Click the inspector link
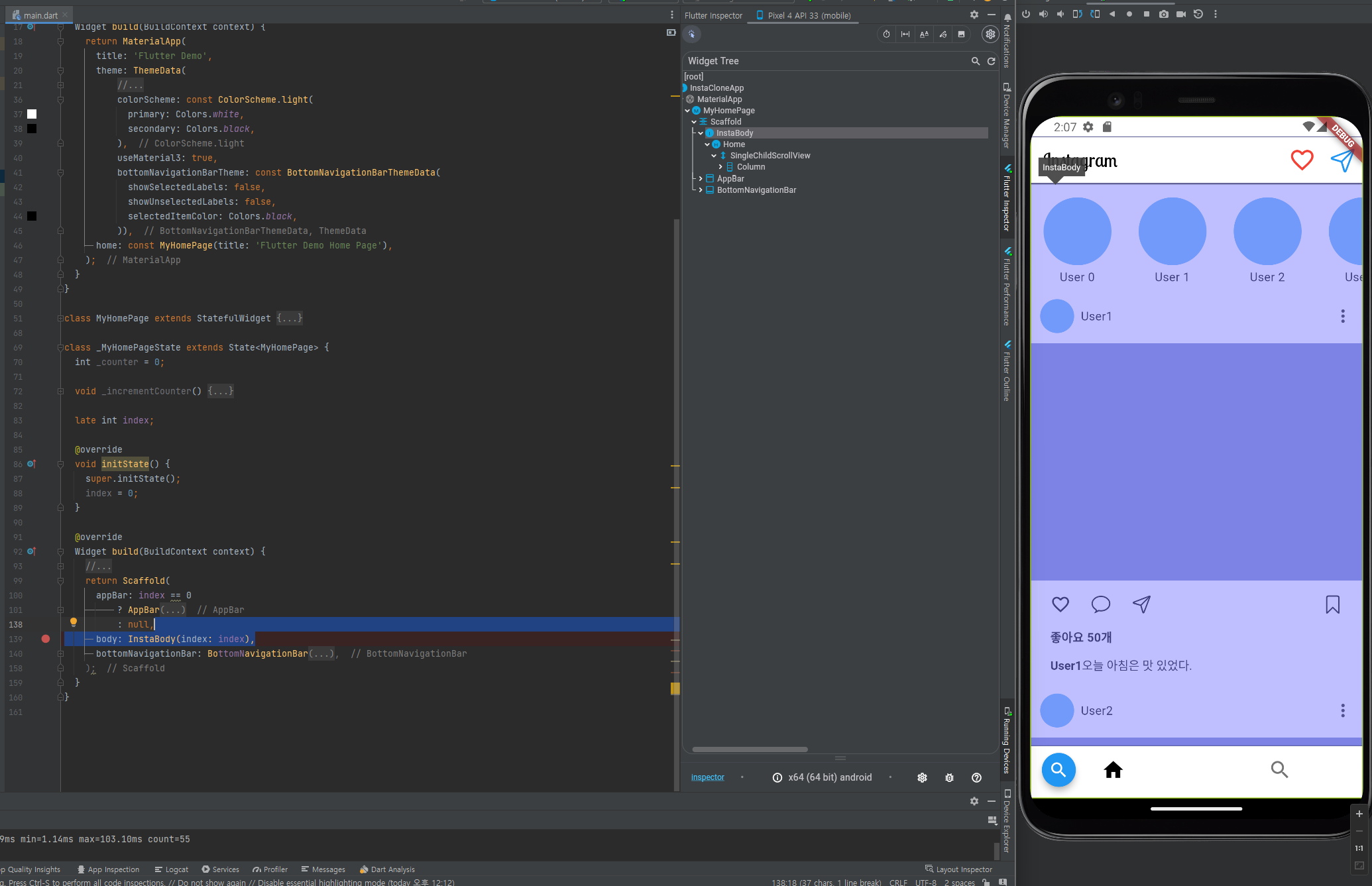Viewport: 1372px width, 886px height. (x=707, y=777)
